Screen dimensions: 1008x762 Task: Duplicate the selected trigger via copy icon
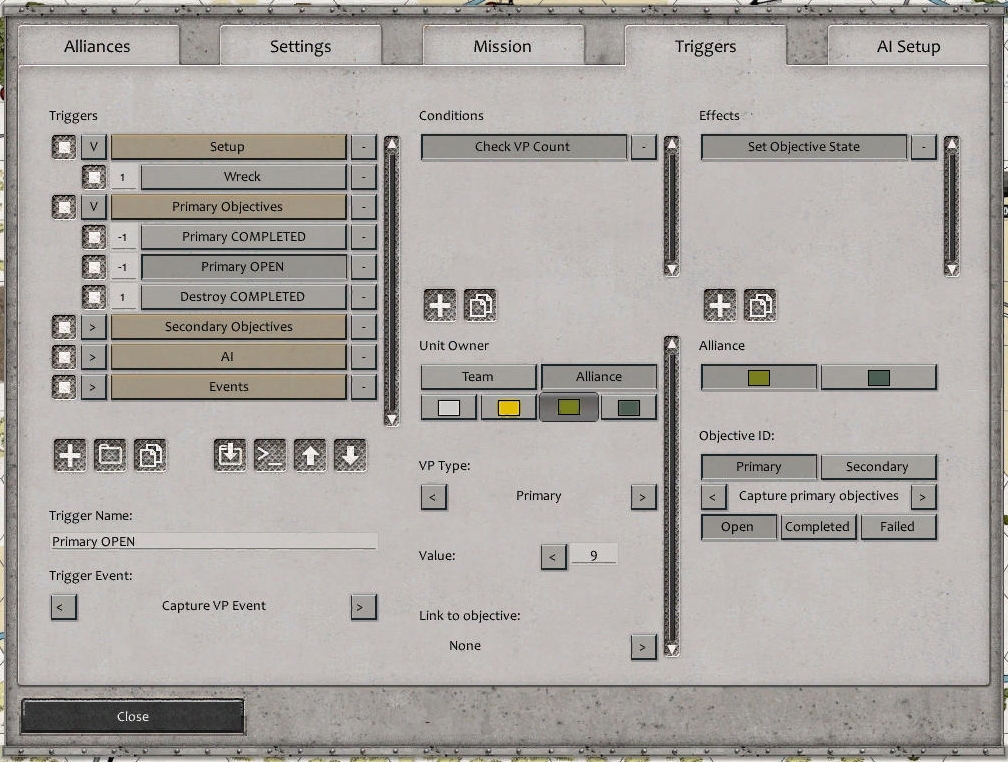pyautogui.click(x=151, y=454)
